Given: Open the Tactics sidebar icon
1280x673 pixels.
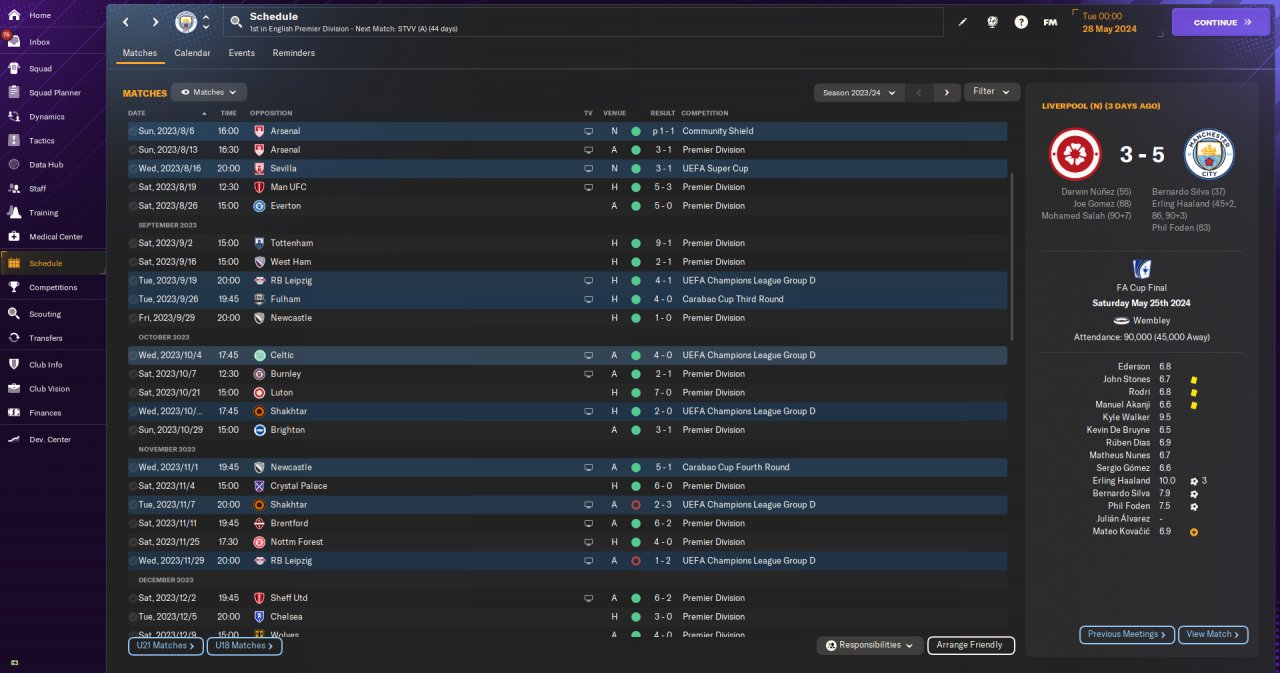Looking at the screenshot, I should 14,141.
